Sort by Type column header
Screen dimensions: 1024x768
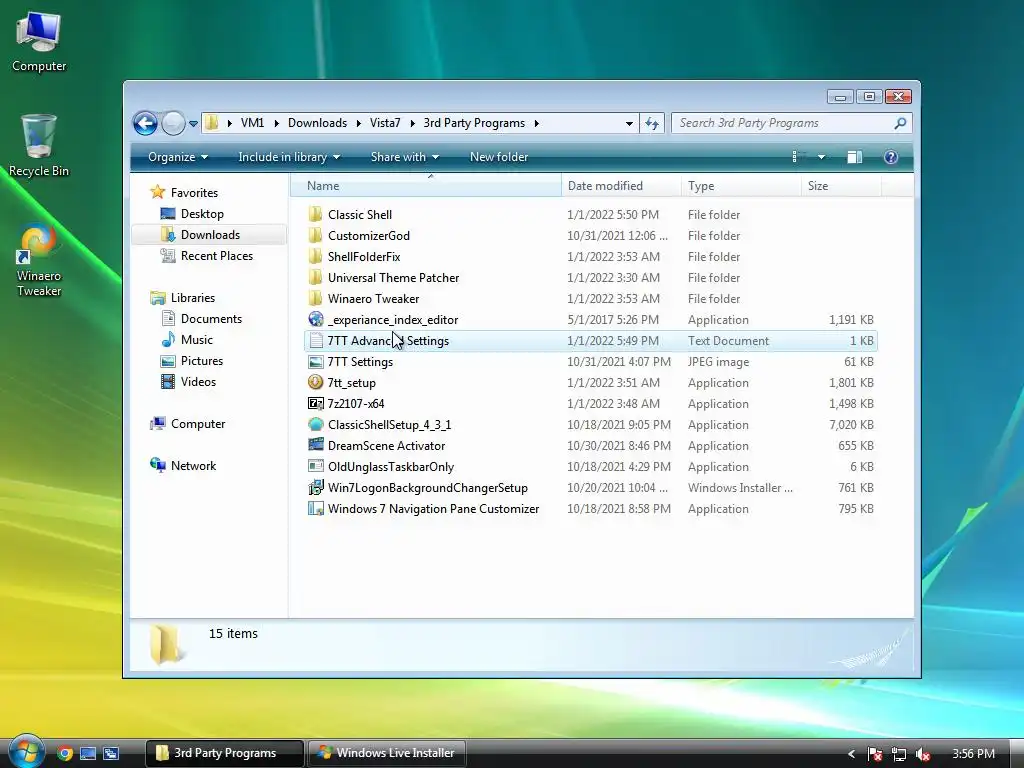[741, 185]
